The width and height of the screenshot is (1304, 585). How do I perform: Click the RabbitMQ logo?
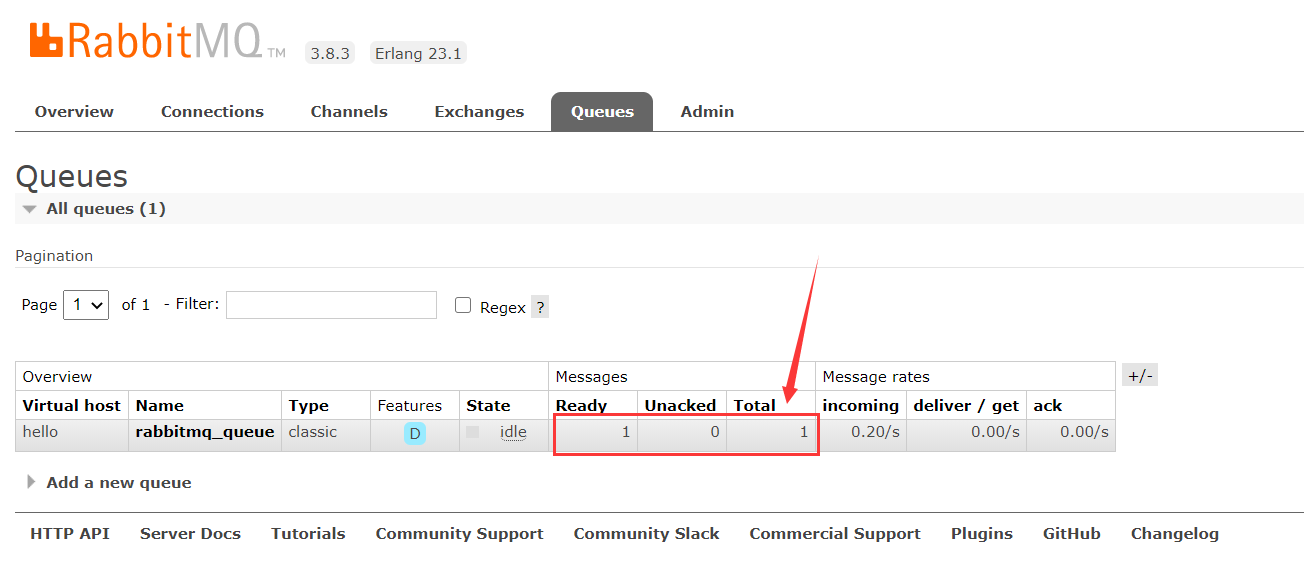pos(158,40)
